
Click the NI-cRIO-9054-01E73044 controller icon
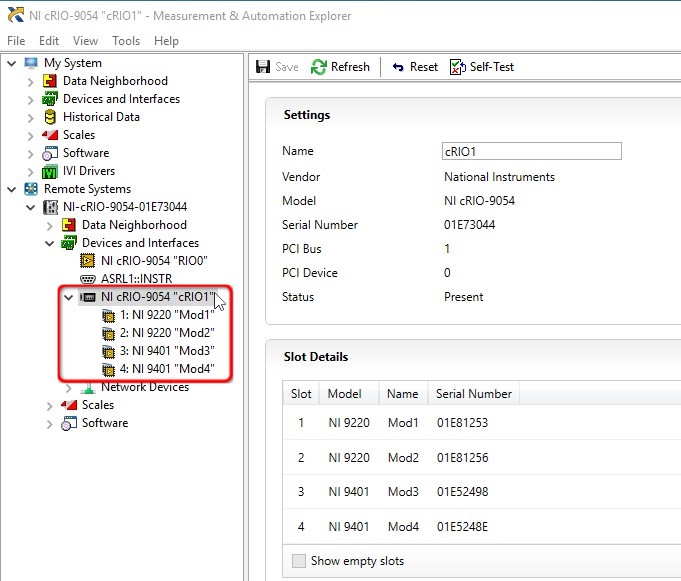50,207
